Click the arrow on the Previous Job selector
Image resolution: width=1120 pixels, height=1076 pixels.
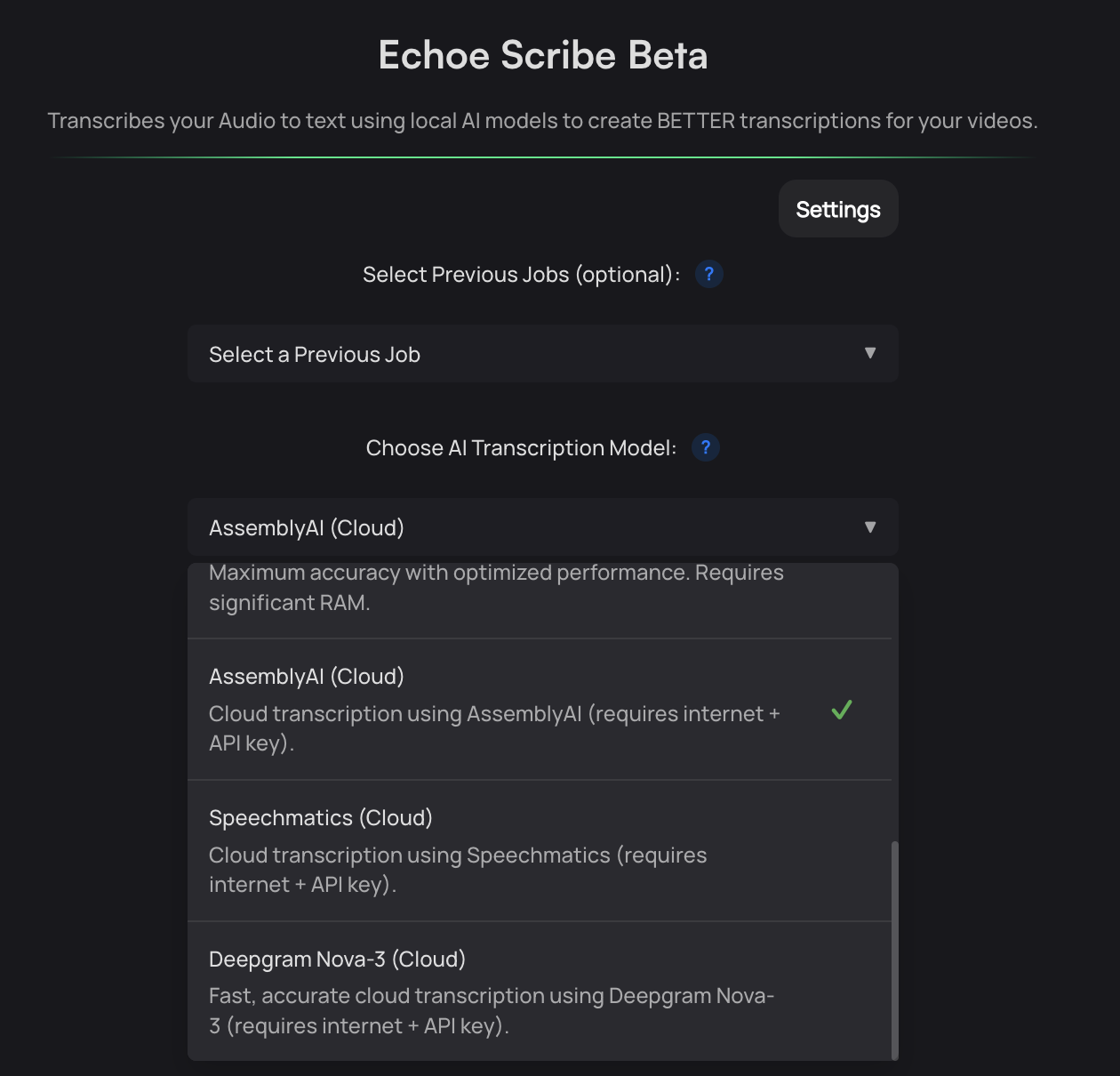[870, 353]
